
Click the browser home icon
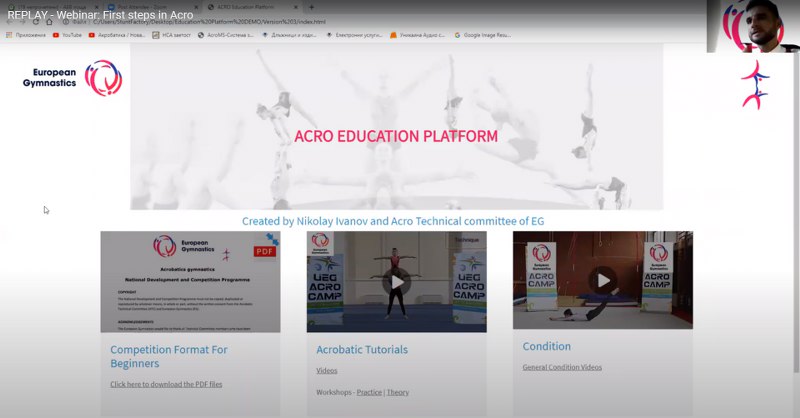[x=49, y=22]
